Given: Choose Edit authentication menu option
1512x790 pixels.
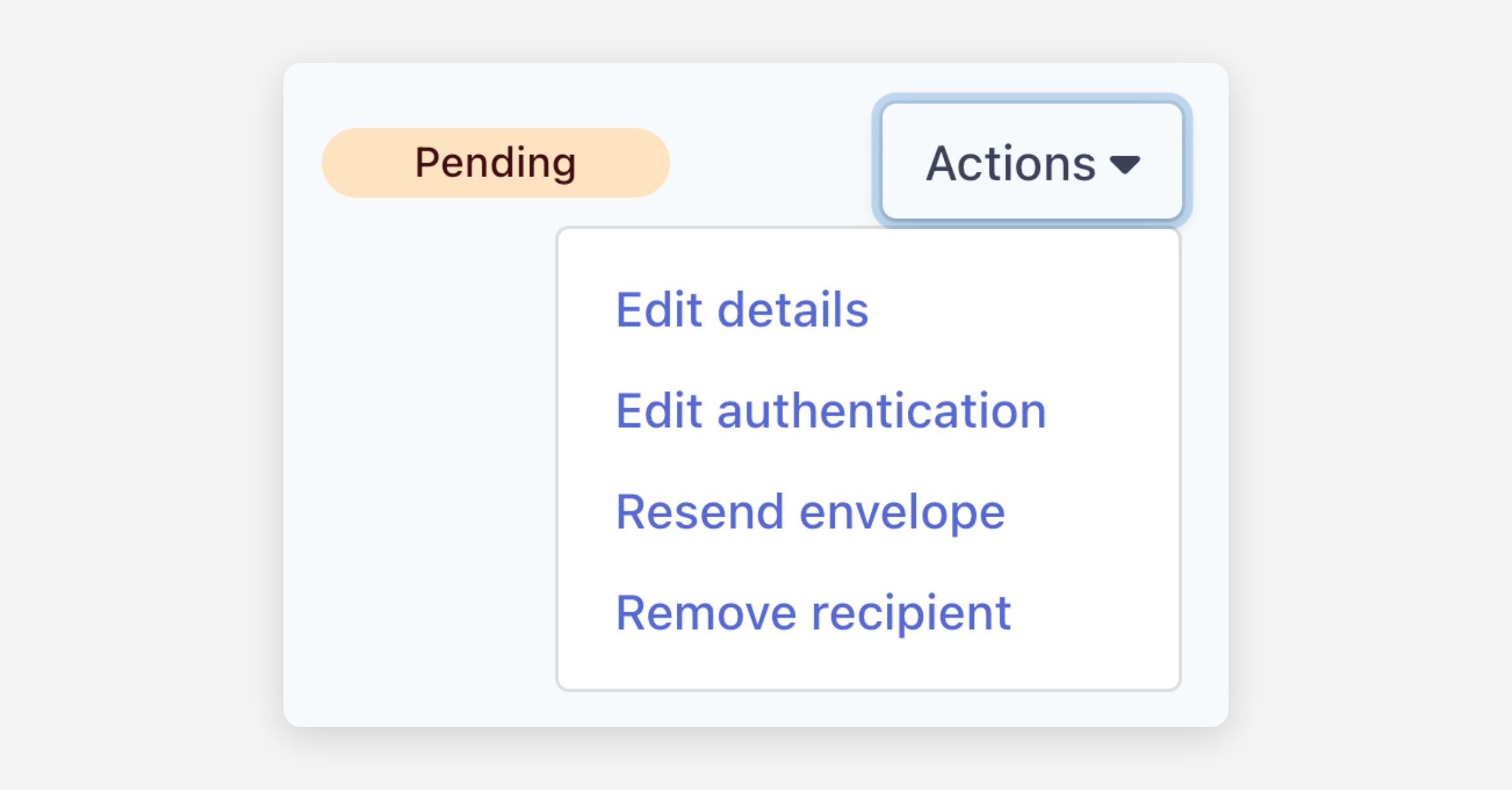Looking at the screenshot, I should tap(830, 411).
